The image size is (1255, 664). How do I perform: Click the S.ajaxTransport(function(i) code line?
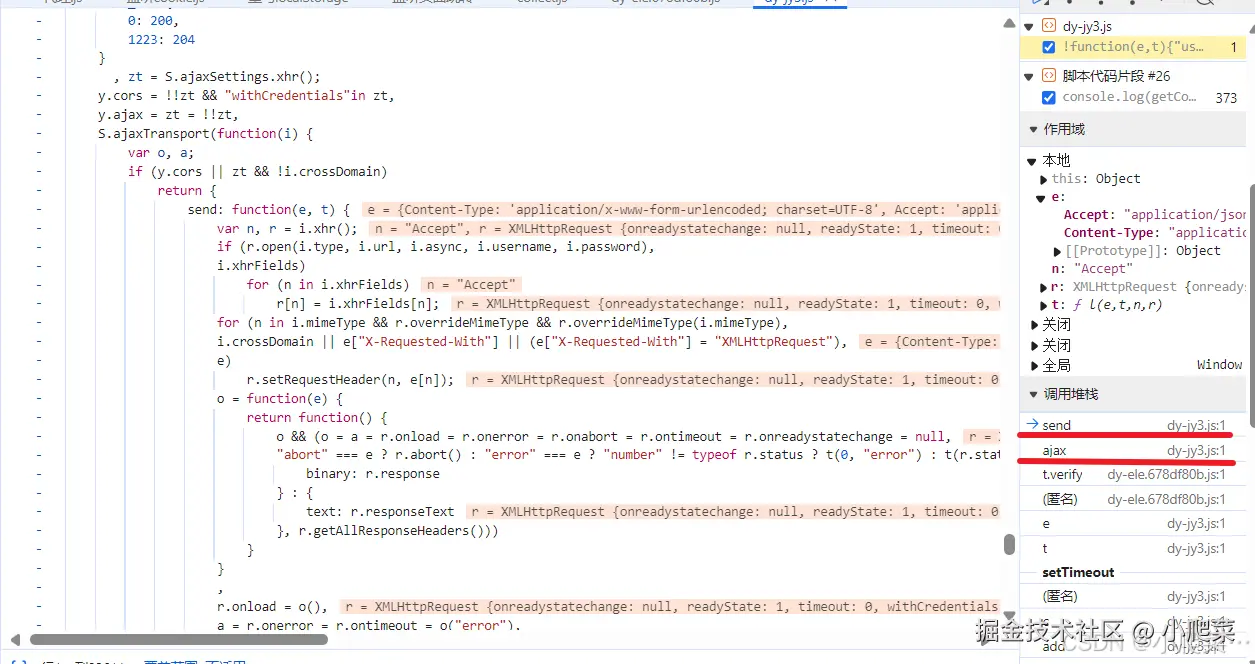coord(205,133)
